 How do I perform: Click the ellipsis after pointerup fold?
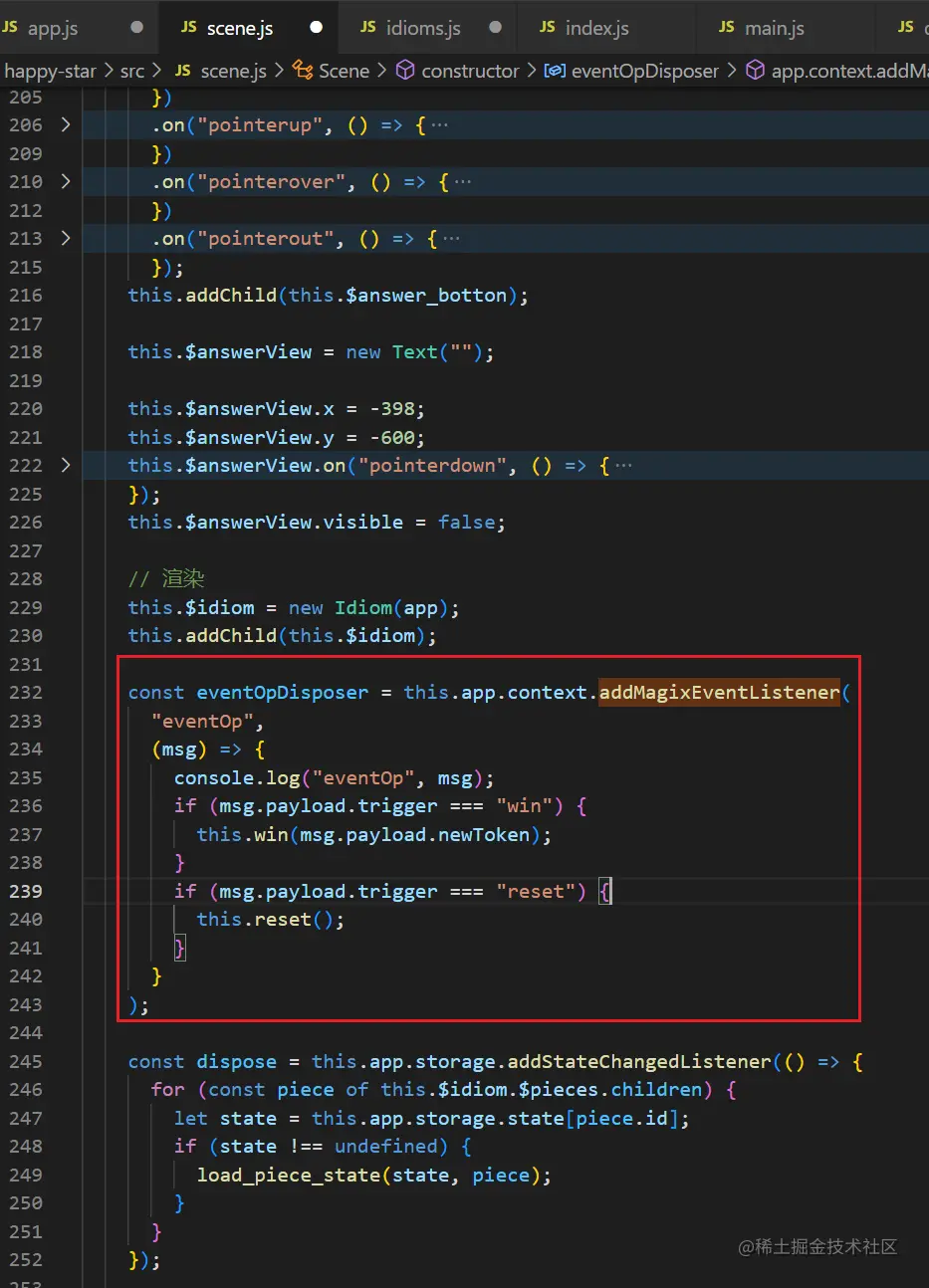click(x=439, y=125)
